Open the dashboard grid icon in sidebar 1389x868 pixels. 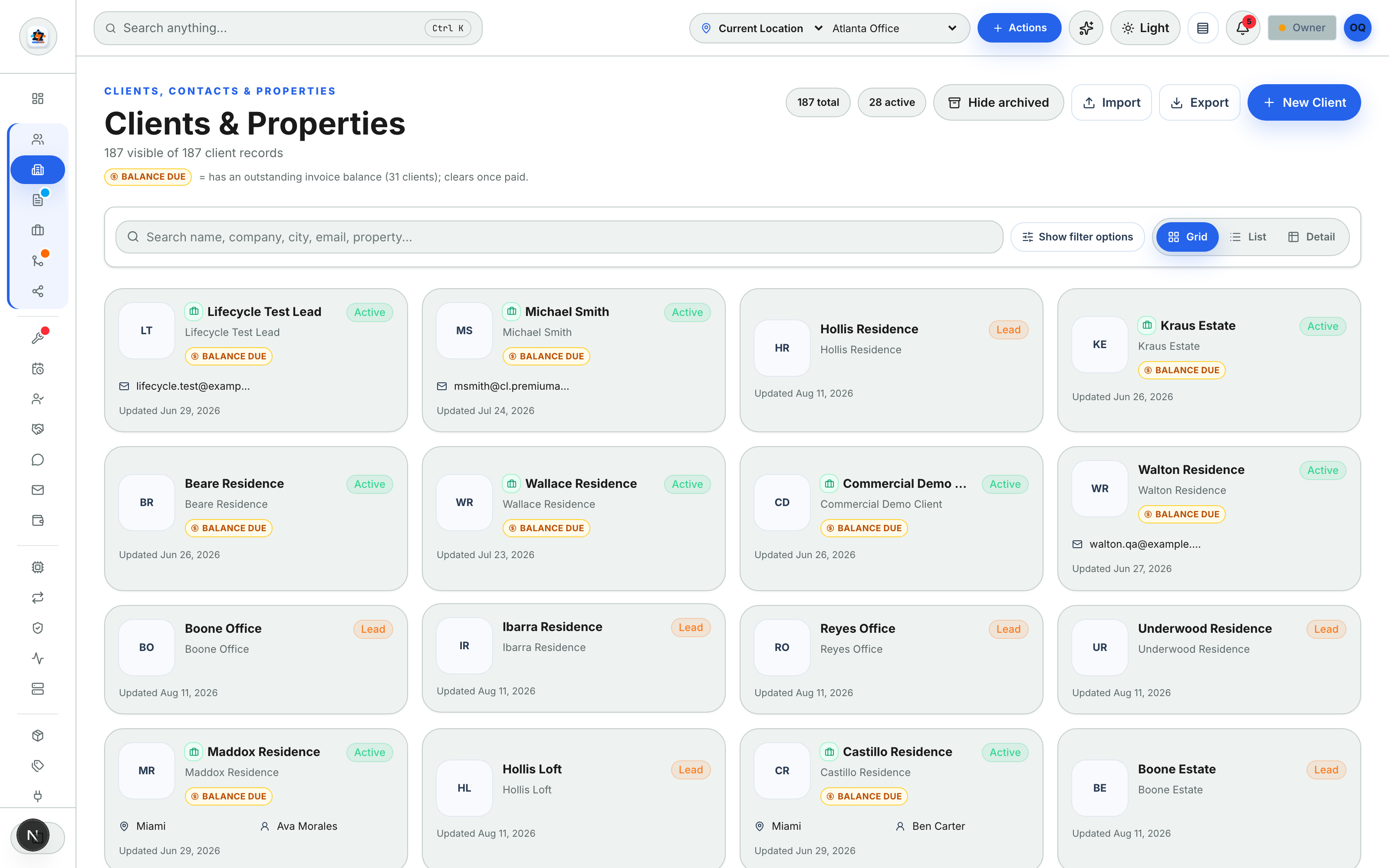coord(38,98)
